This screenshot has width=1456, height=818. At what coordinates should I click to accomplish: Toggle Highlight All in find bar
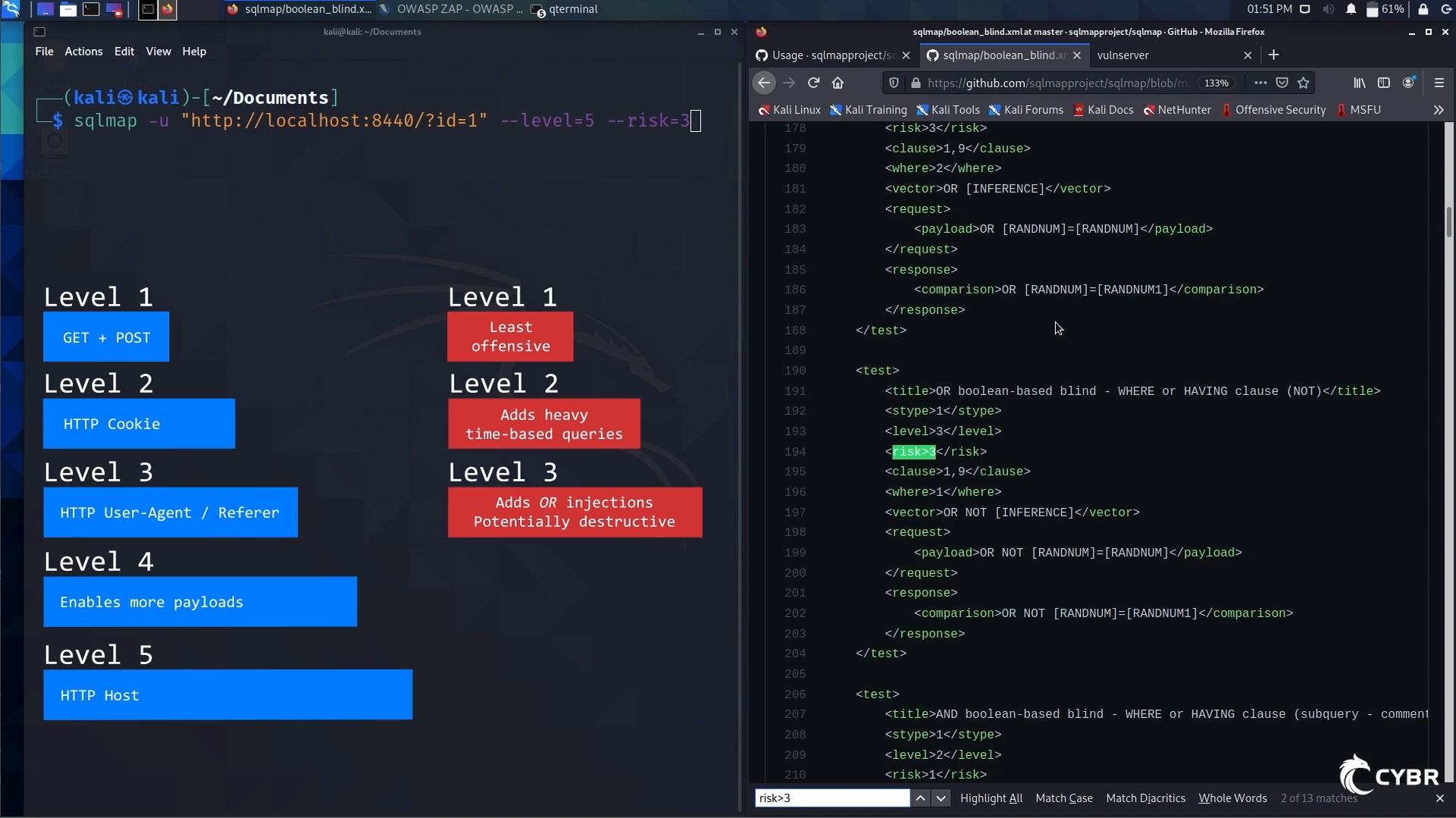coord(991,798)
